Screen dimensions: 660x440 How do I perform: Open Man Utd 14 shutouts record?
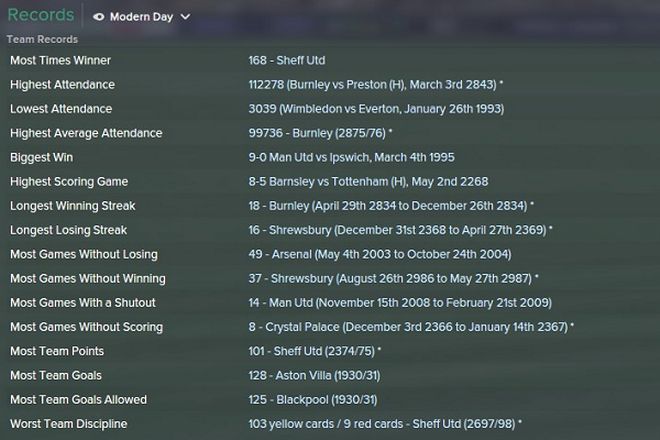pos(400,303)
